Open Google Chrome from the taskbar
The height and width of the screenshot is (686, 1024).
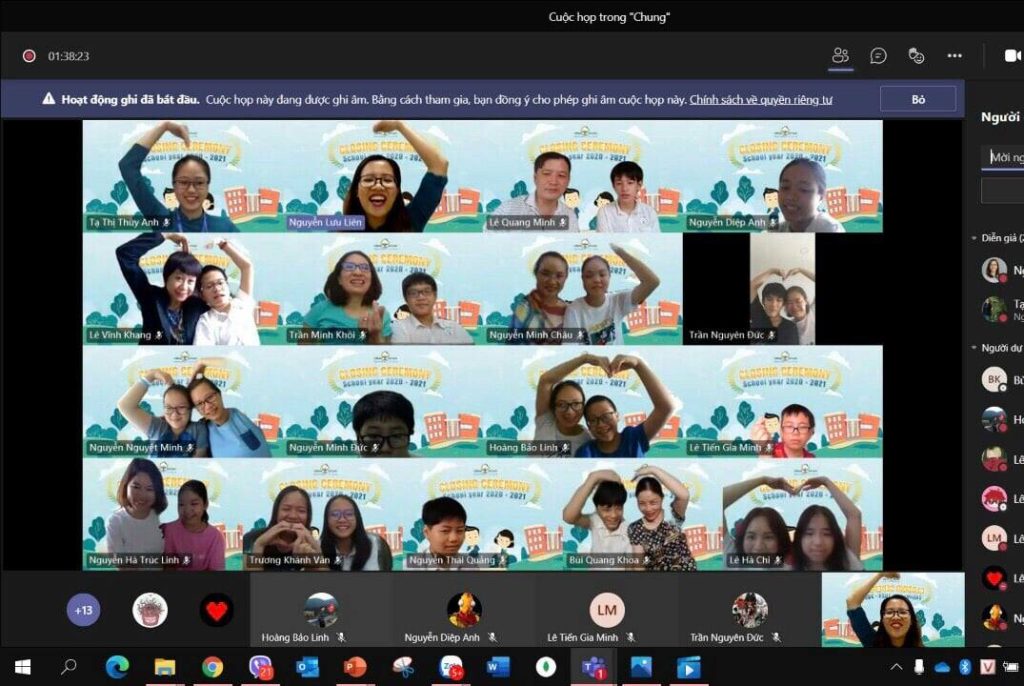(x=212, y=667)
